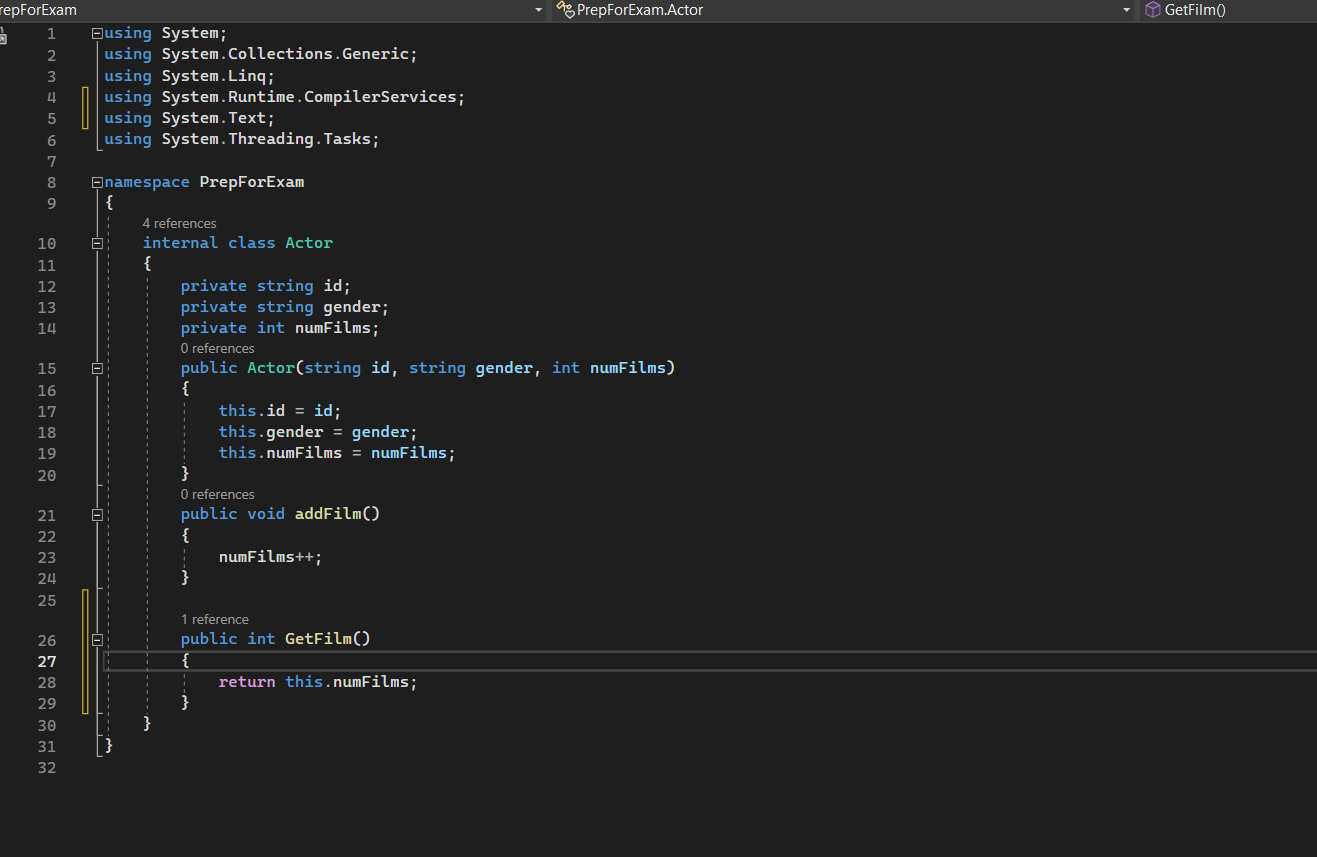Collapse the using directives block
1317x857 pixels.
(97, 33)
